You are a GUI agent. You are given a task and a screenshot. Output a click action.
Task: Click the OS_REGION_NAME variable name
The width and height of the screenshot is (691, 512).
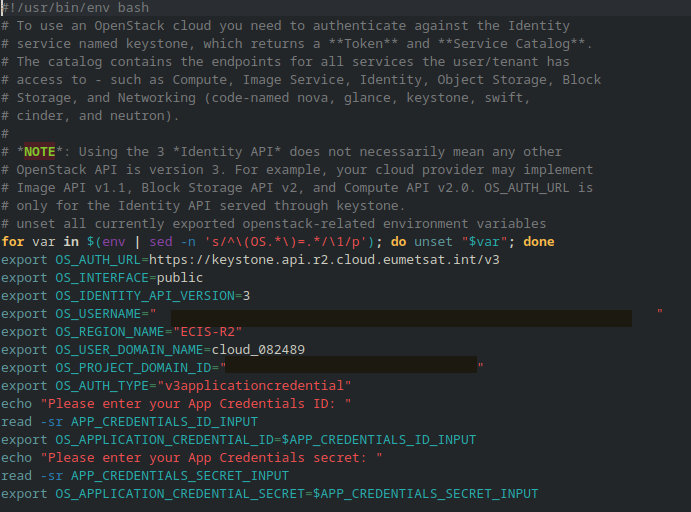tap(110, 332)
